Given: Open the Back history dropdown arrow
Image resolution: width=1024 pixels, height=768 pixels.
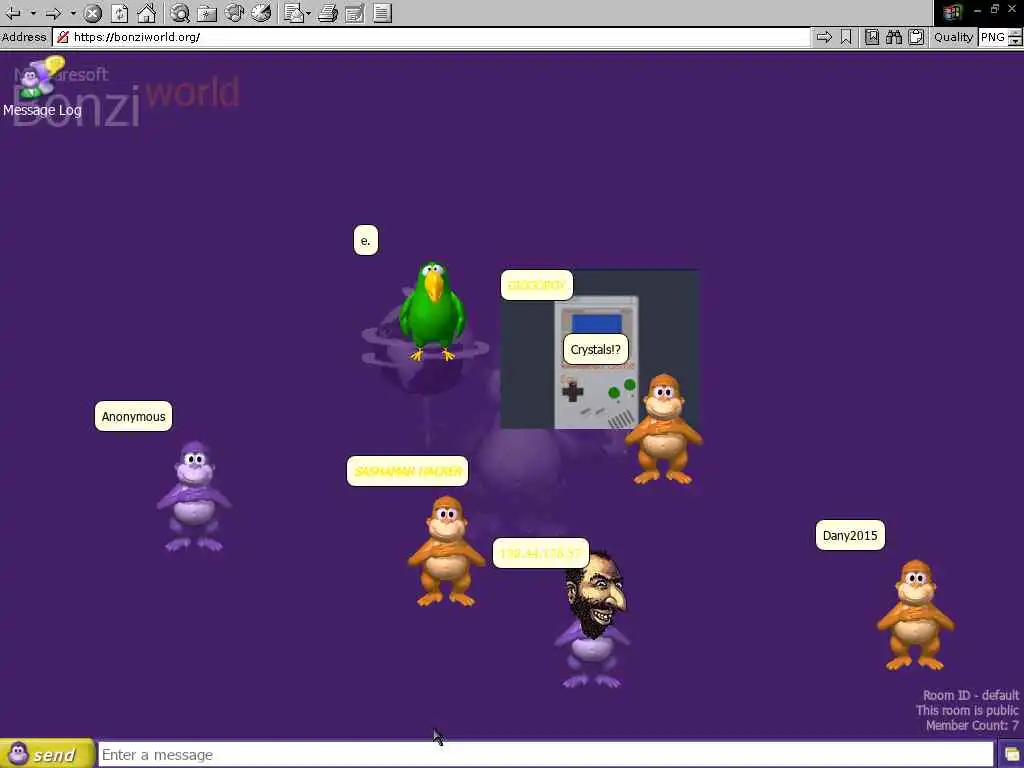Looking at the screenshot, I should 33,13.
